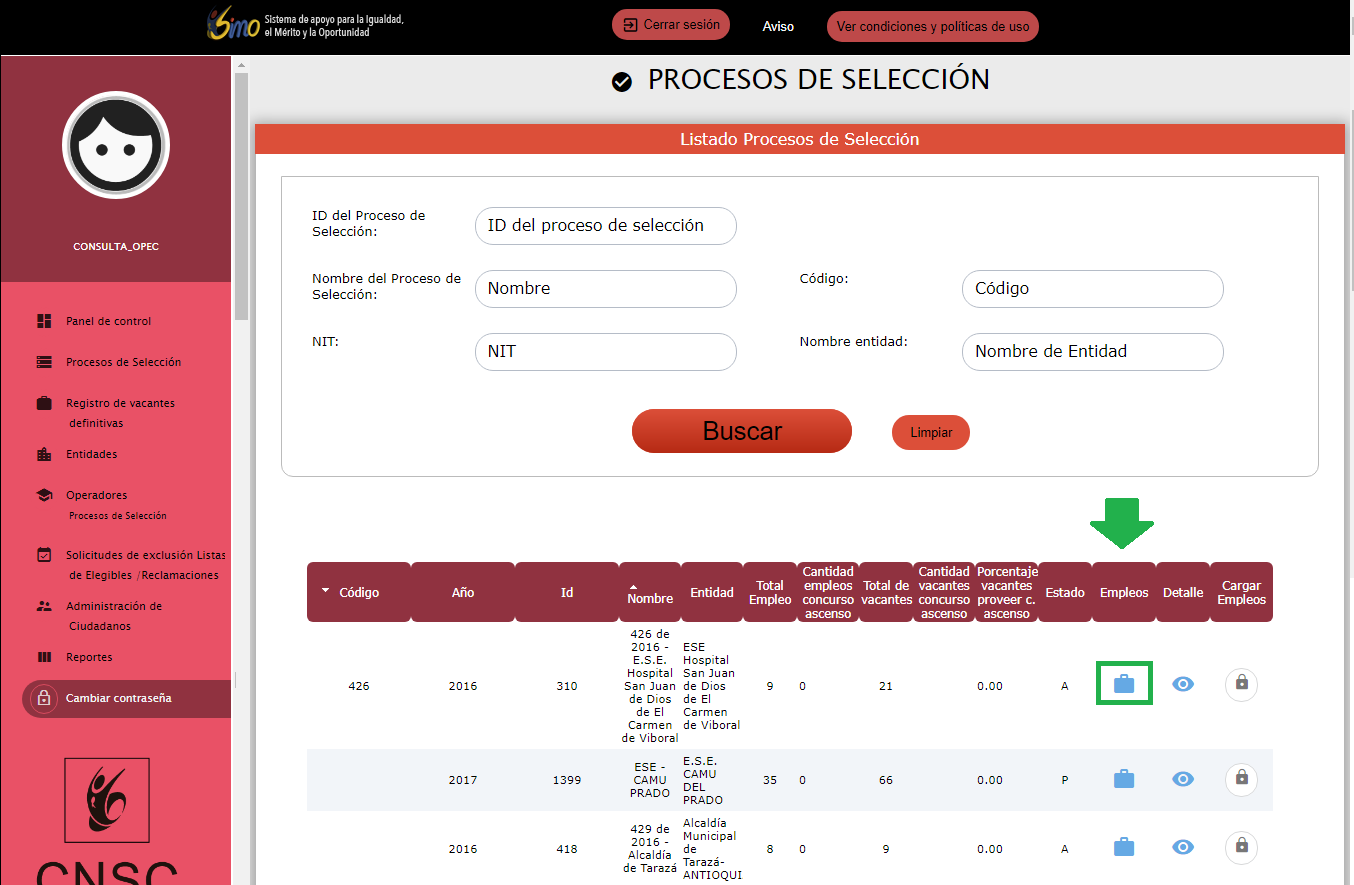The height and width of the screenshot is (885, 1354).
Task: Click the Entidades building icon in sidebar
Action: click(x=44, y=454)
